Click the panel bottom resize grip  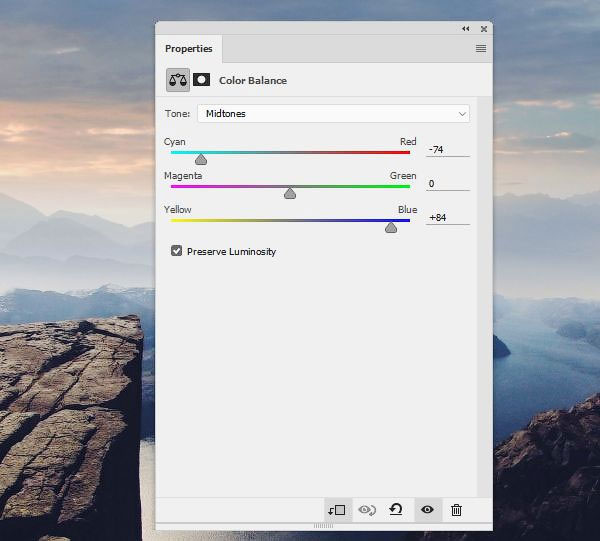[x=323, y=526]
